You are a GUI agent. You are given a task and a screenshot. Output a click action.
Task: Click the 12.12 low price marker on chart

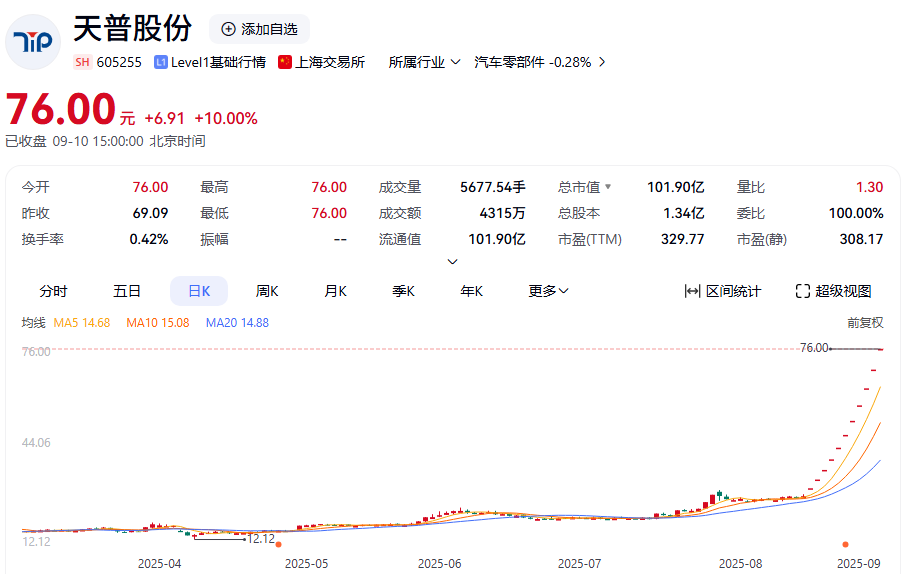pos(261,539)
